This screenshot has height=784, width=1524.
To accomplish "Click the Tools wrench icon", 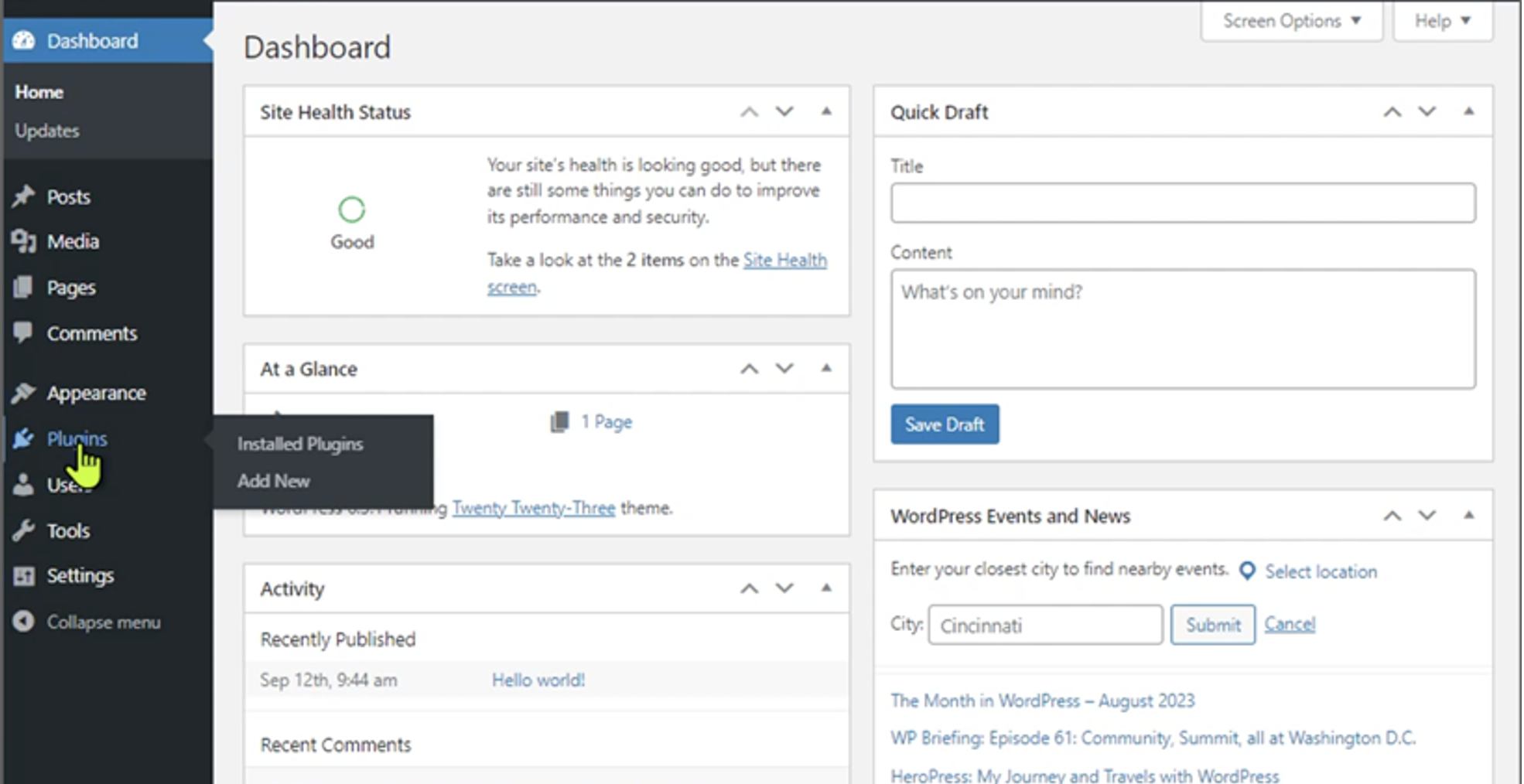I will click(x=23, y=530).
